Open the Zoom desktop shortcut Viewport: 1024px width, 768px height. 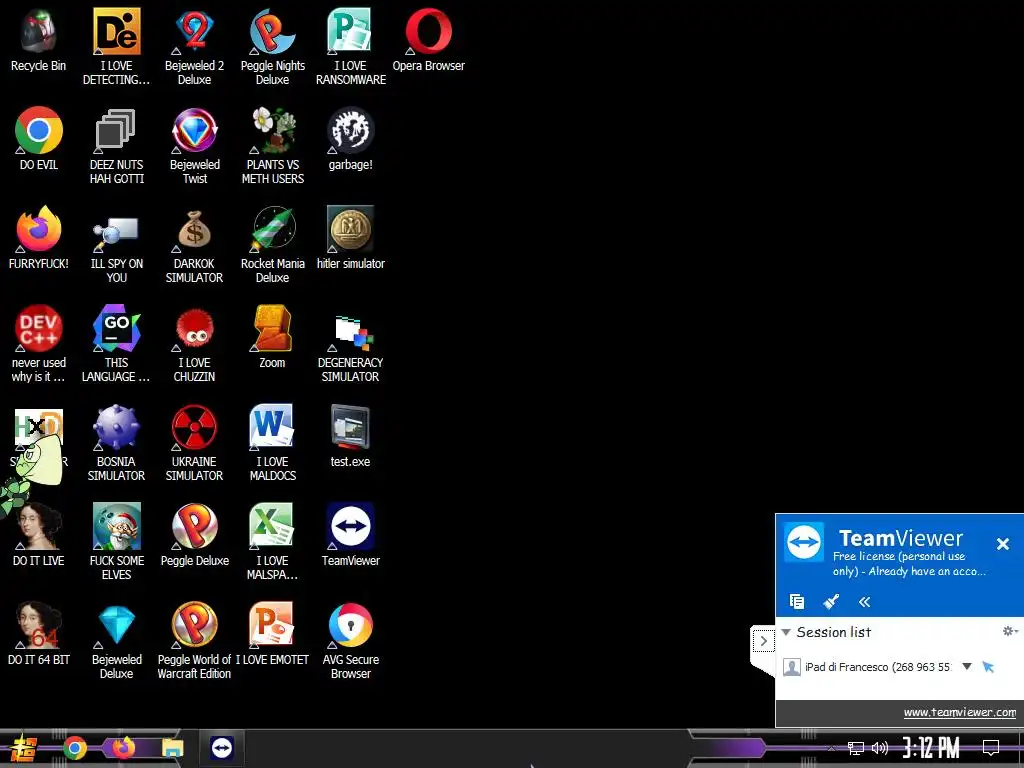pos(272,337)
